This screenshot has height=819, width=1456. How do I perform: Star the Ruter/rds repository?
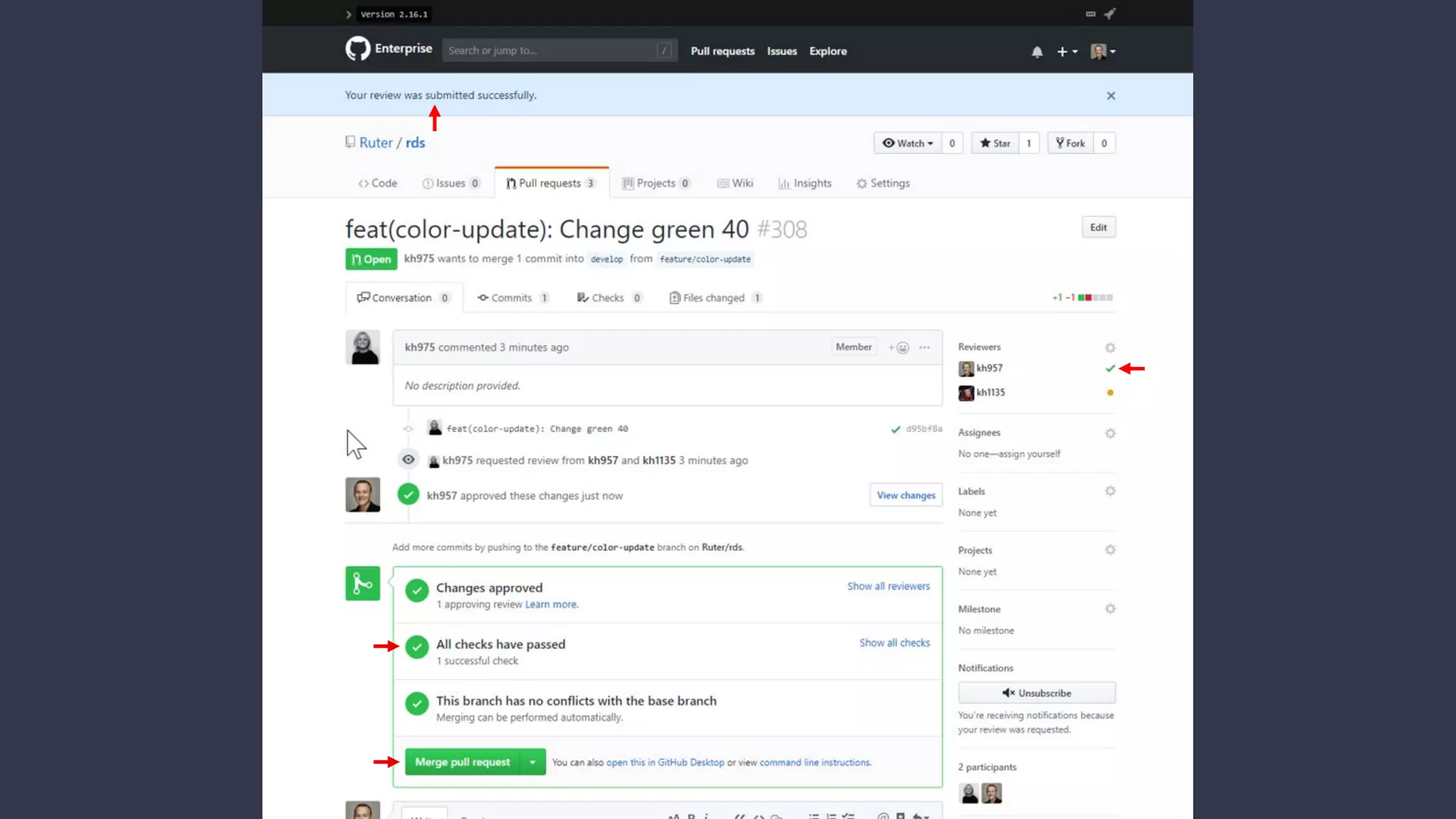click(x=995, y=144)
